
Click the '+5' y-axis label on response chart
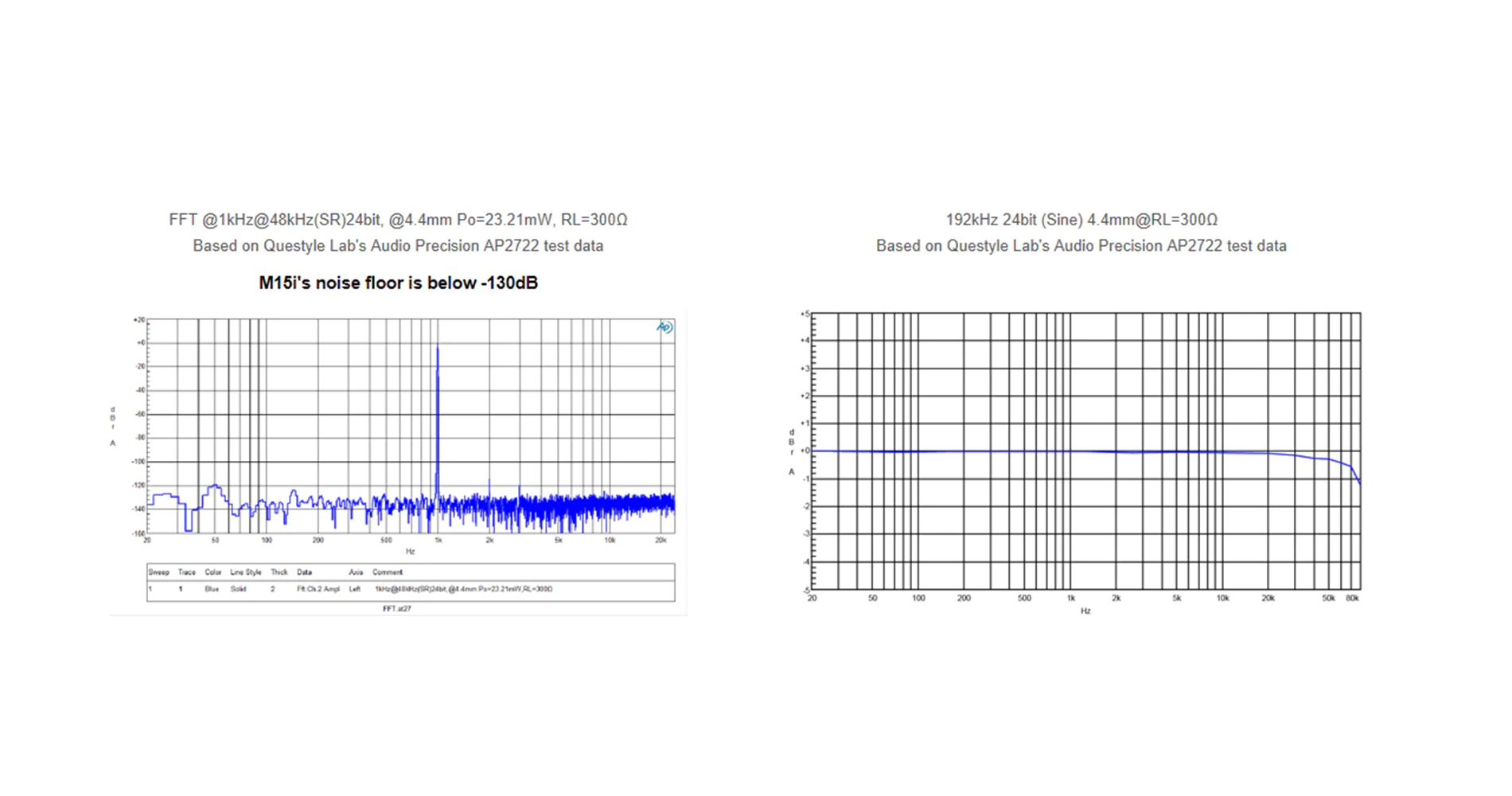[x=805, y=314]
